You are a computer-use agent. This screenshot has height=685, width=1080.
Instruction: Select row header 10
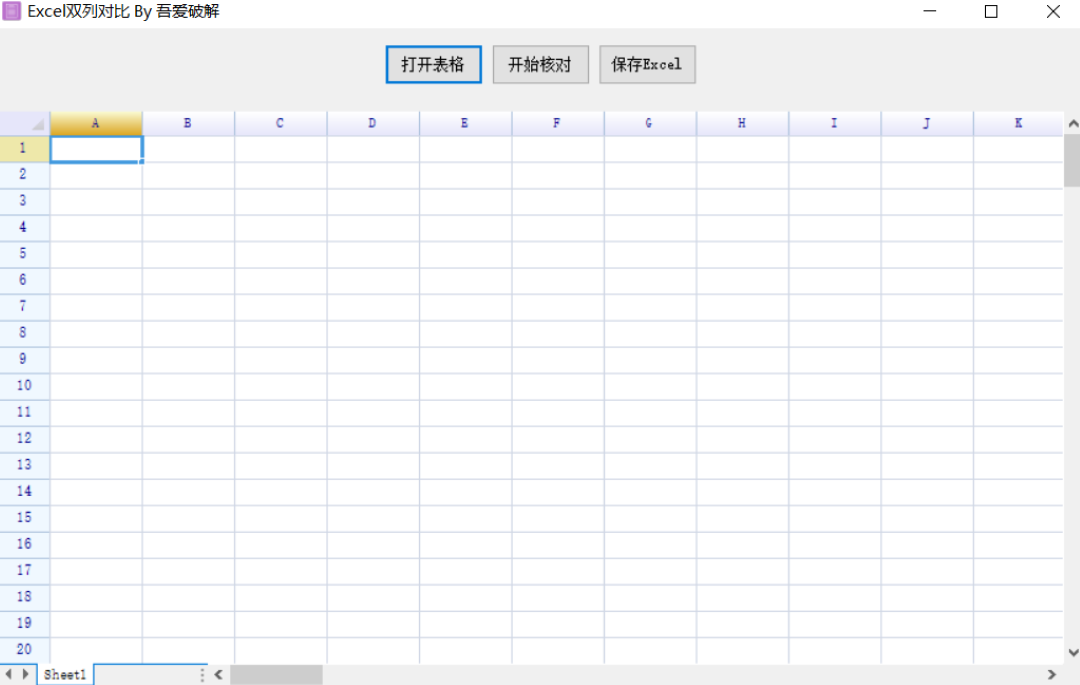(x=23, y=385)
